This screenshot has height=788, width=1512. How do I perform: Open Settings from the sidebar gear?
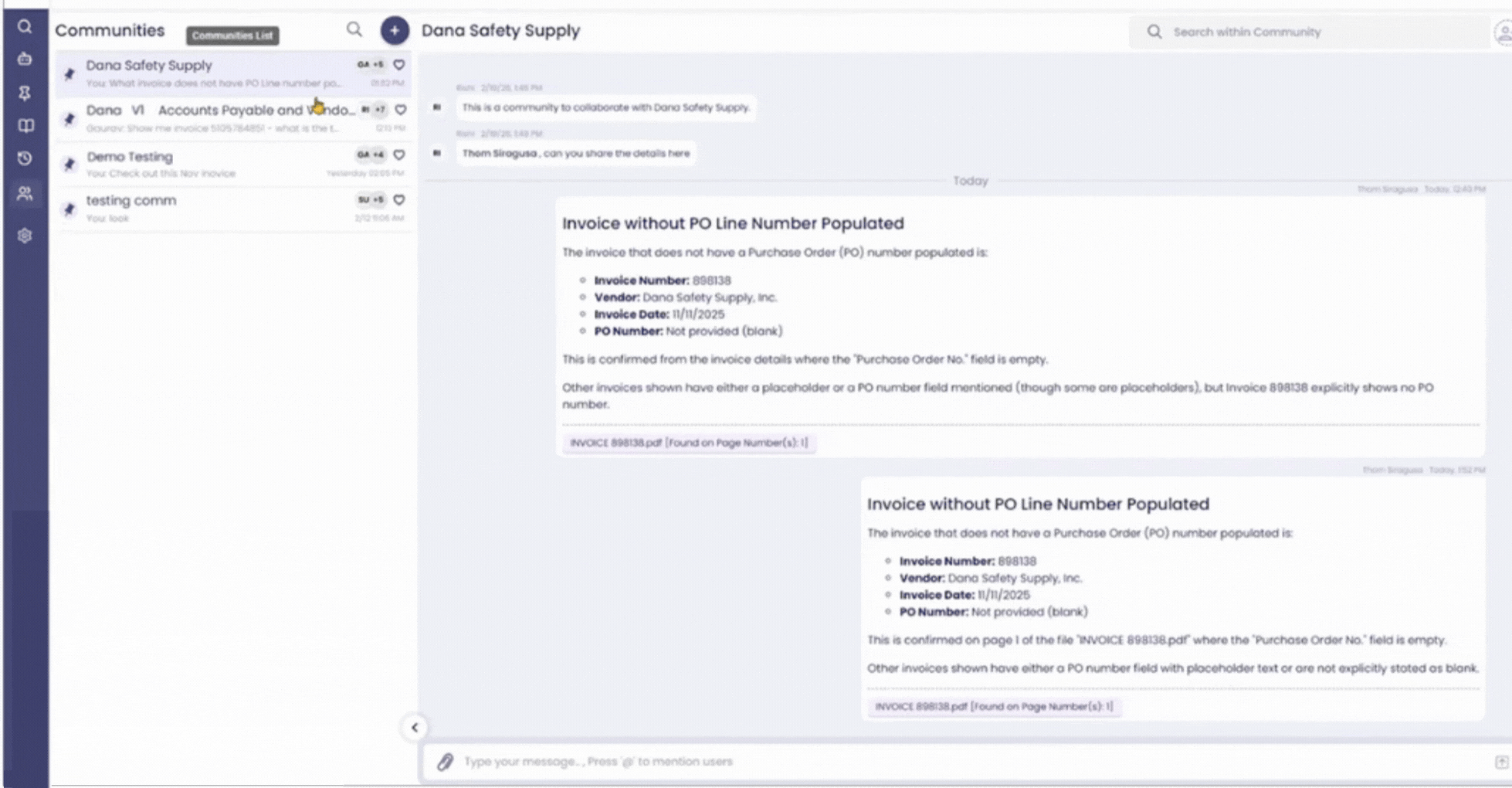tap(25, 236)
